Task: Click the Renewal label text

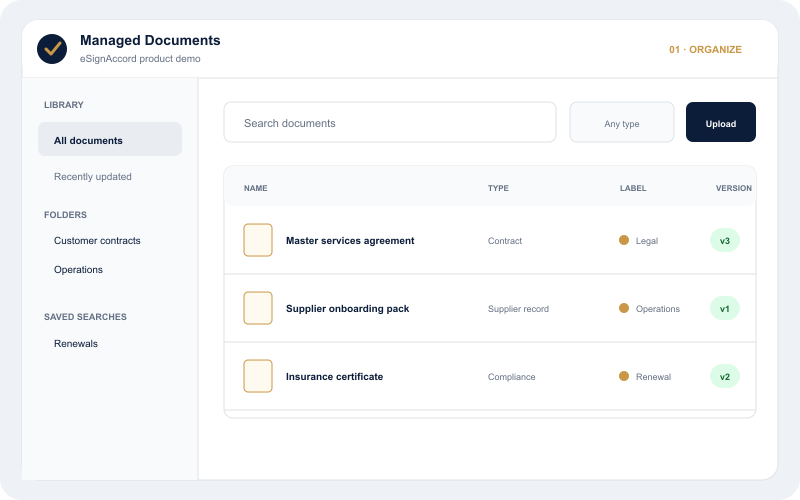Action: tap(653, 377)
